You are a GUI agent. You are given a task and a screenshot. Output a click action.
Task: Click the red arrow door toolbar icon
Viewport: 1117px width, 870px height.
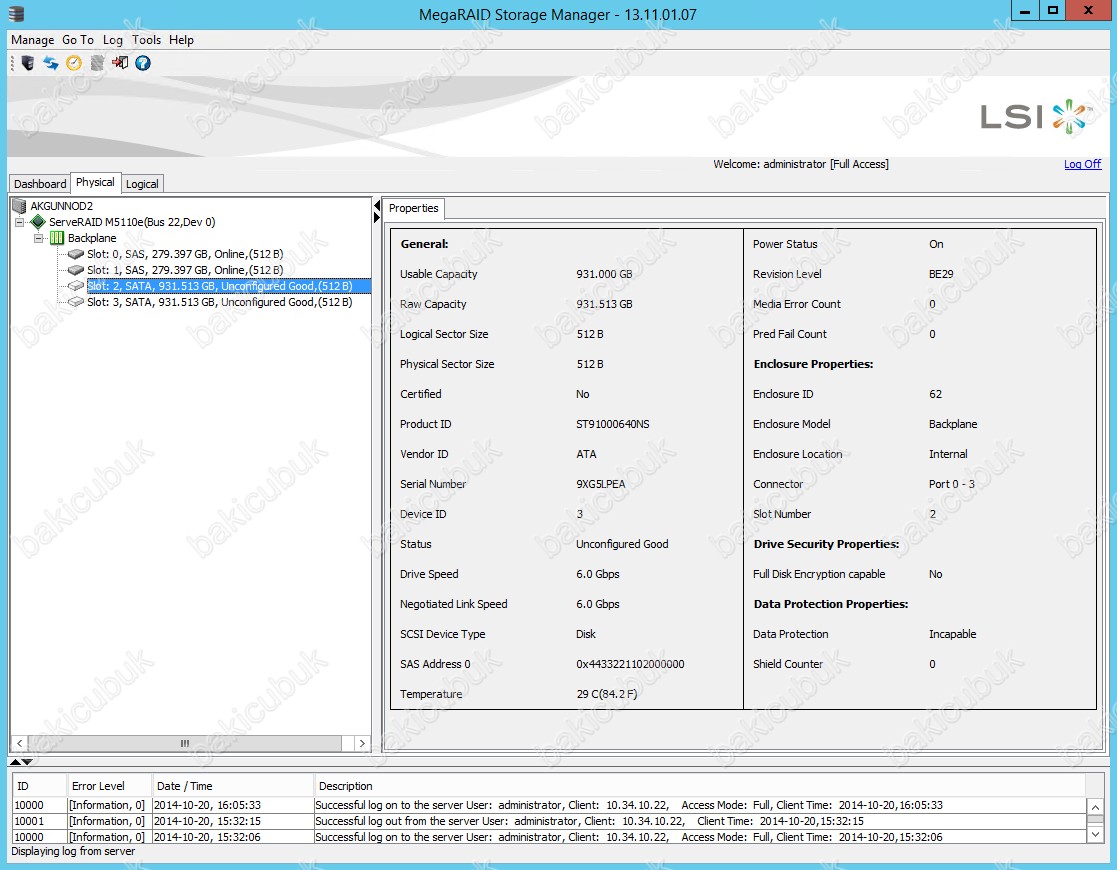pyautogui.click(x=120, y=63)
